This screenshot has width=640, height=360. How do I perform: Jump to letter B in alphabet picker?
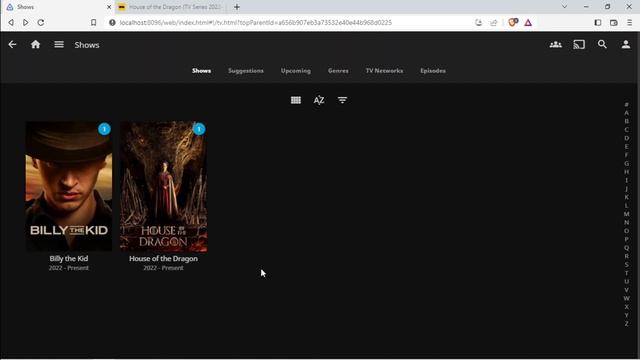(627, 121)
